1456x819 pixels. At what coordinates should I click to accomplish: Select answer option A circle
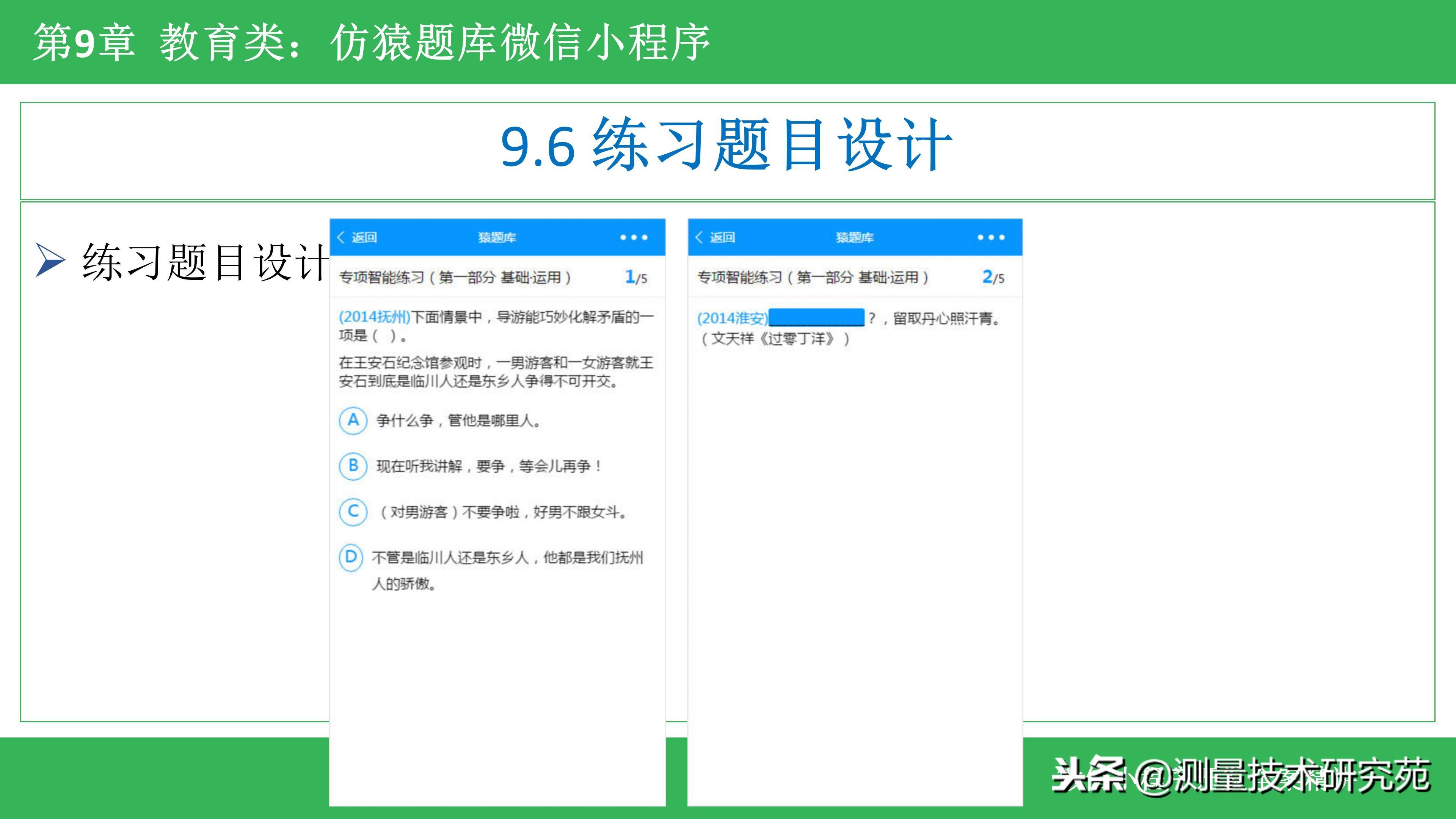353,420
